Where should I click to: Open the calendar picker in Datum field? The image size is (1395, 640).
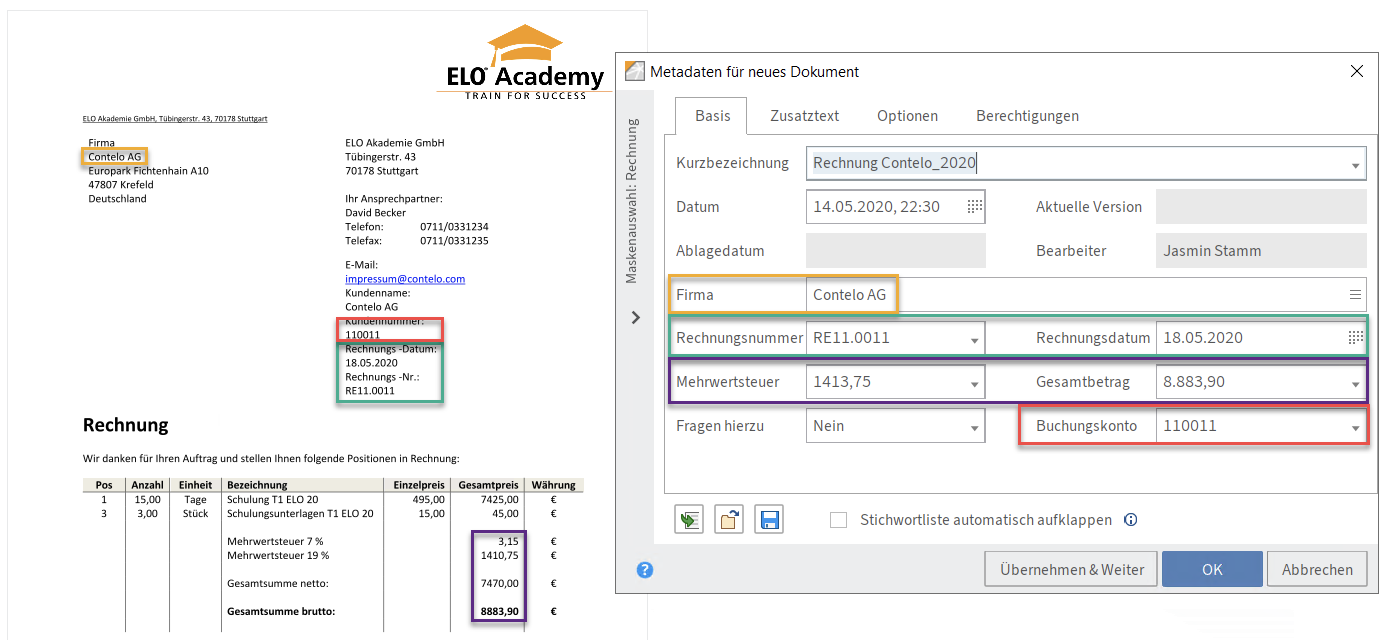click(x=974, y=207)
